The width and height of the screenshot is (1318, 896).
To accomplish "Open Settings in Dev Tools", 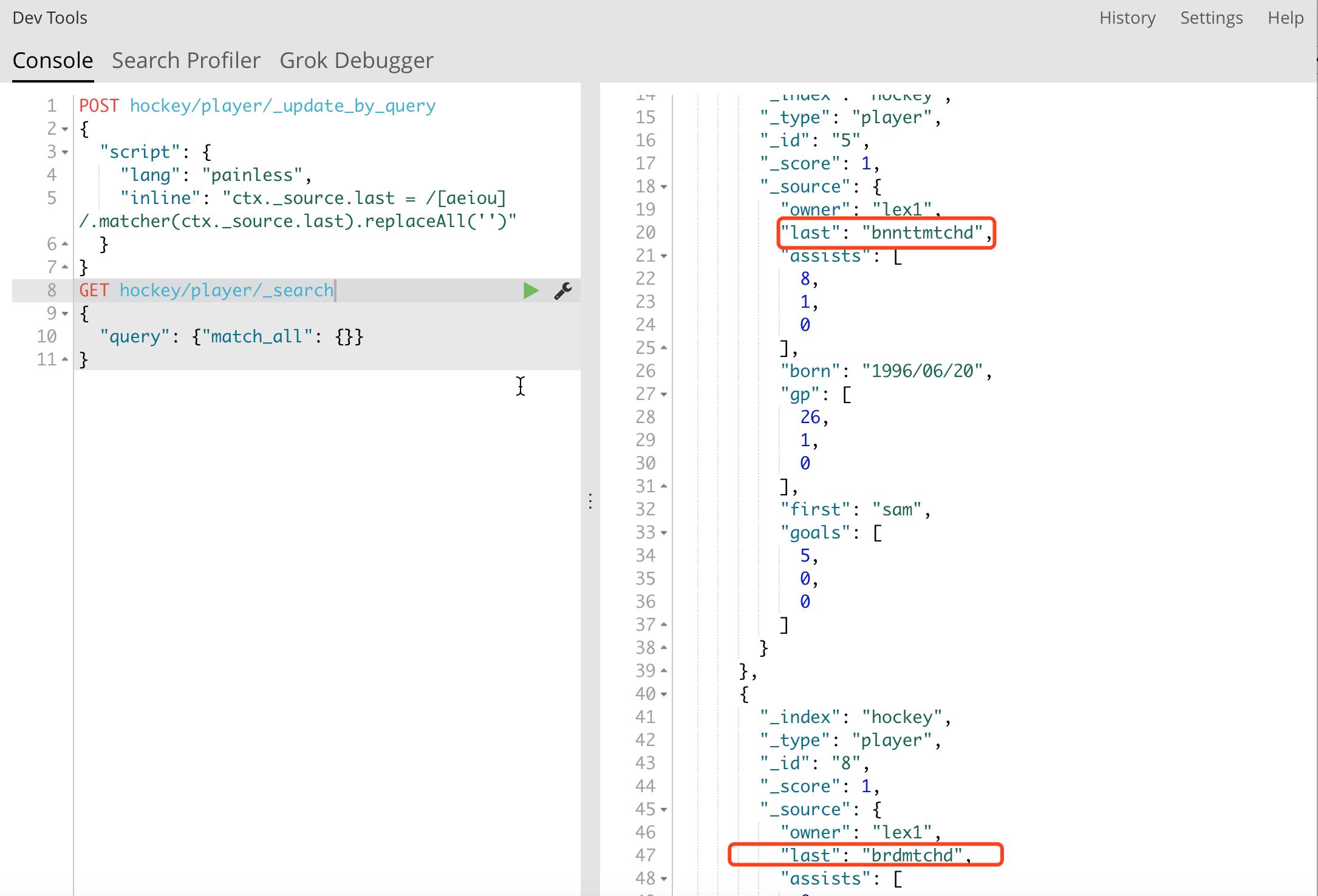I will (x=1211, y=18).
